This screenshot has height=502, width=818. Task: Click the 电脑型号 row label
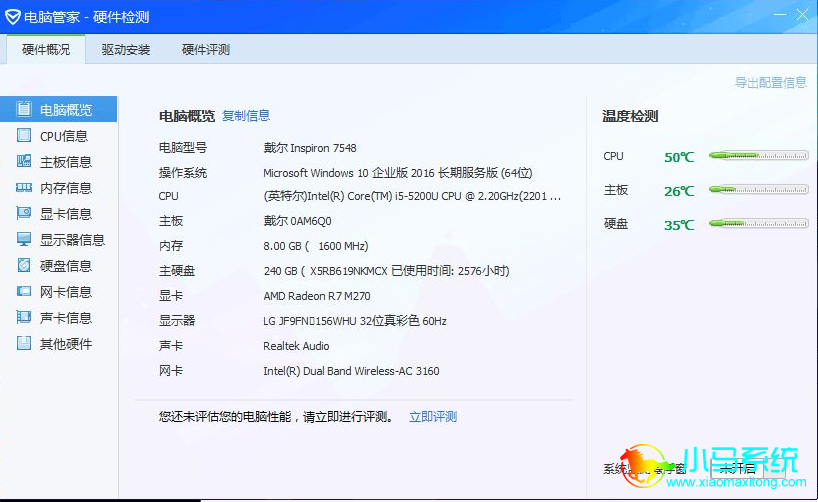[x=183, y=148]
